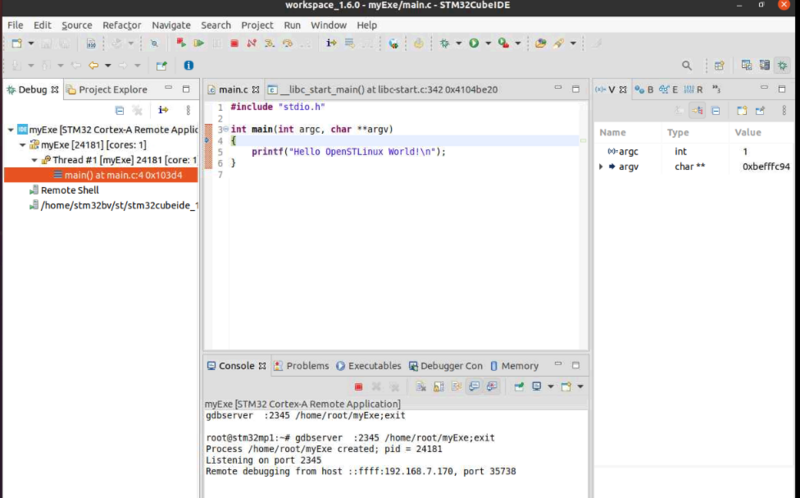Click the Build binary icon in the toolbar

point(91,43)
